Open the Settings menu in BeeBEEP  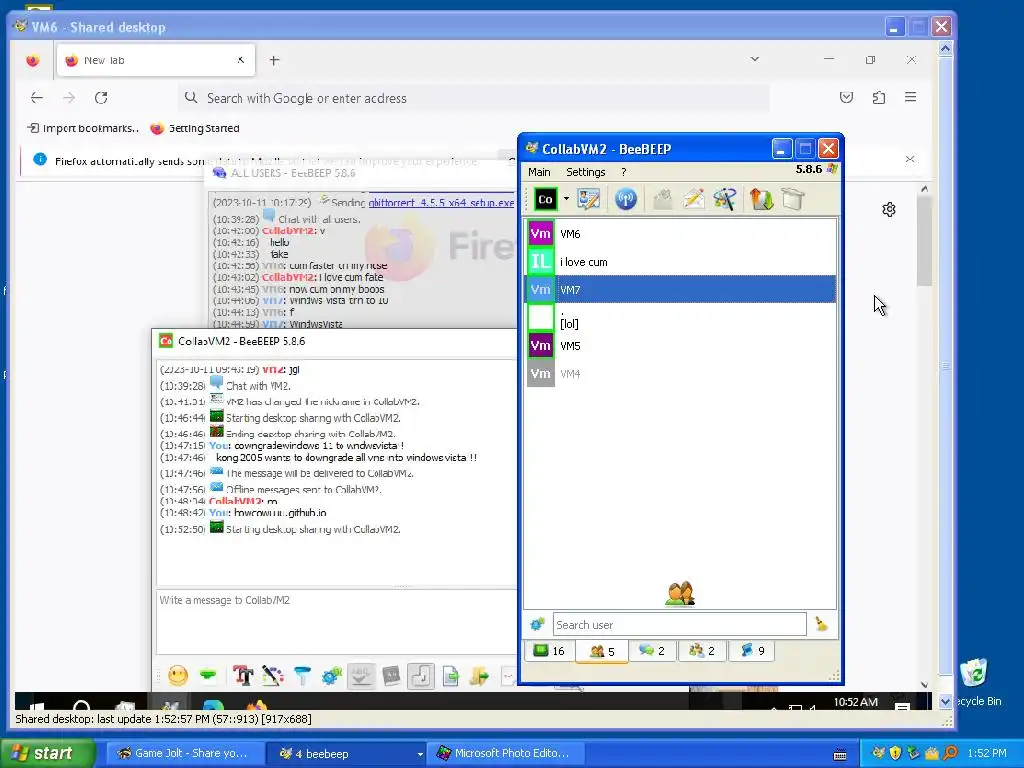(x=585, y=172)
